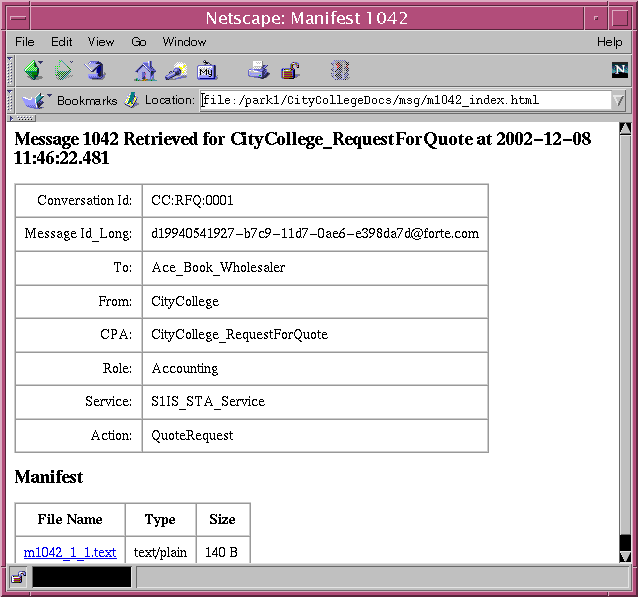Collapse the location toolbar handle
The height and width of the screenshot is (597, 638).
click(10, 100)
